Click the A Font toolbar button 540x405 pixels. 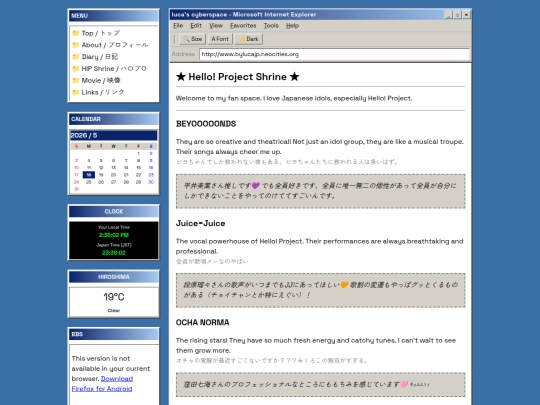220,39
